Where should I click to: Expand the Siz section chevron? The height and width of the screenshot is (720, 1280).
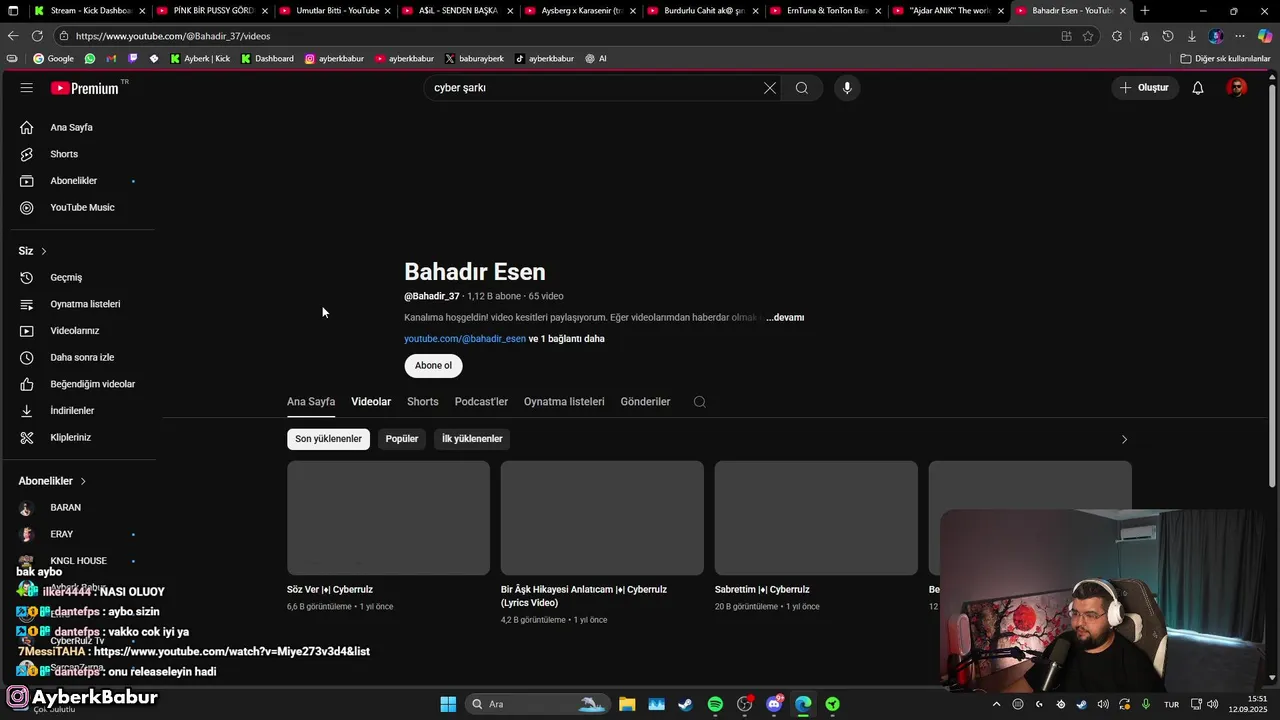[44, 251]
